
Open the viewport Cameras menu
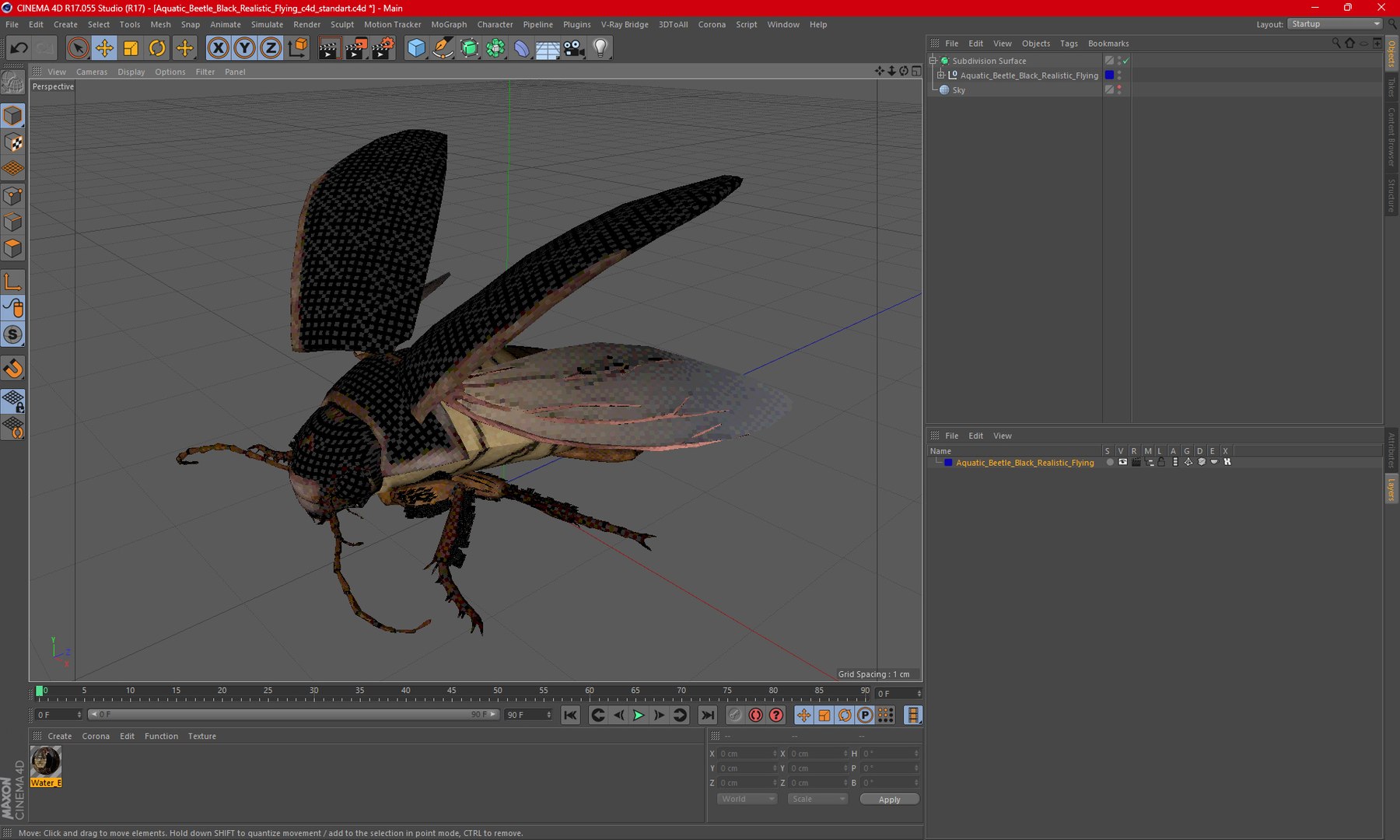pos(92,72)
